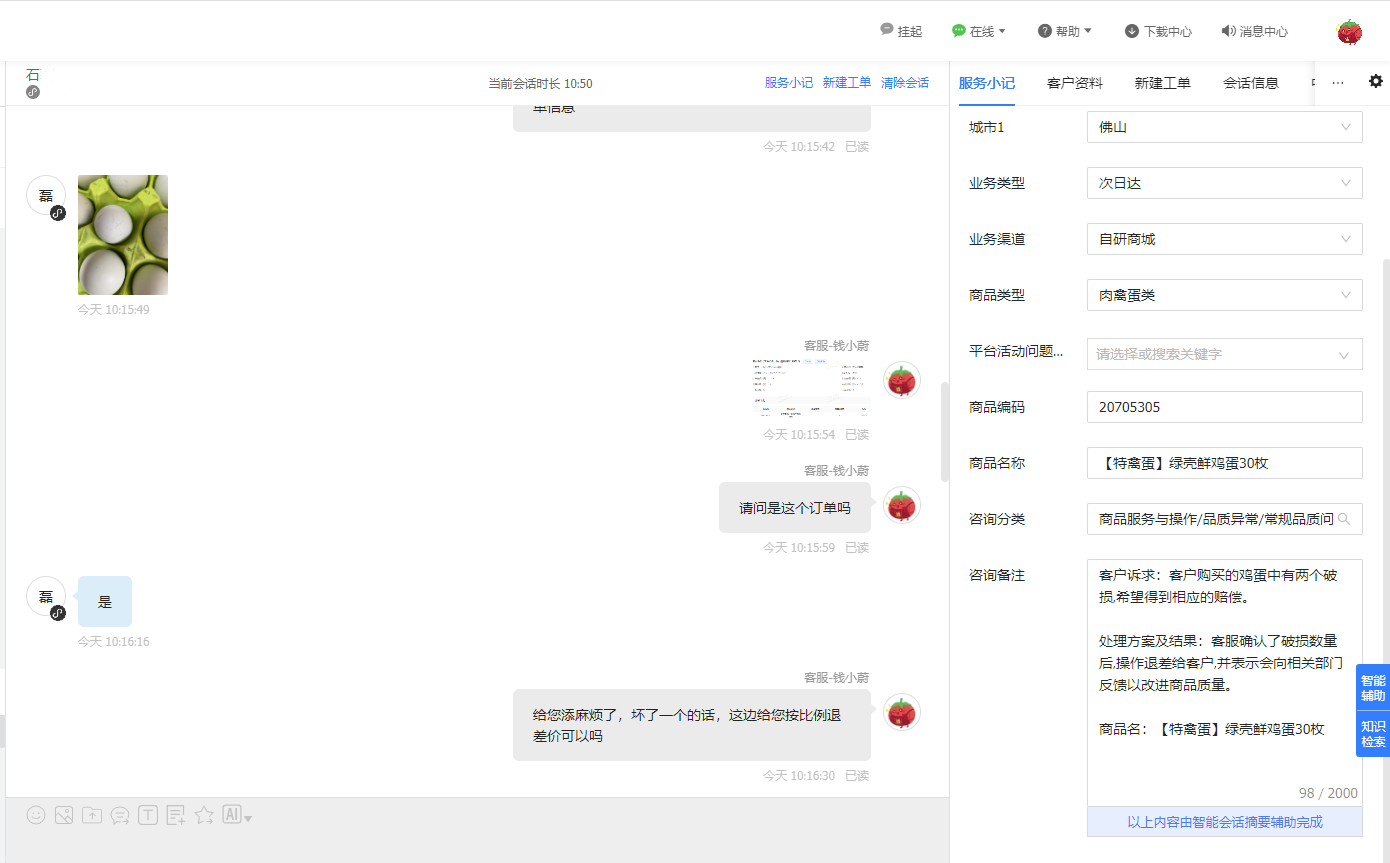Open the 商品类型 dropdown showing 肉禽蛋类
Viewport: 1390px width, 863px height.
tap(1223, 295)
